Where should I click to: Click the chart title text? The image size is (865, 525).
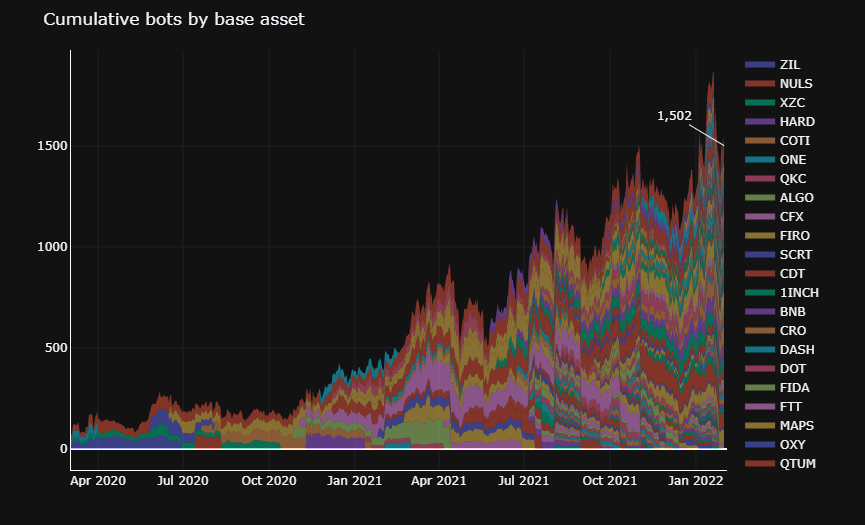[x=174, y=19]
